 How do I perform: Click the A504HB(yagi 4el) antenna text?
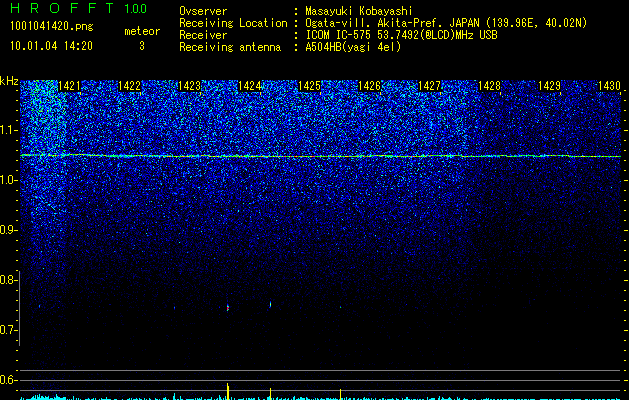coord(353,47)
